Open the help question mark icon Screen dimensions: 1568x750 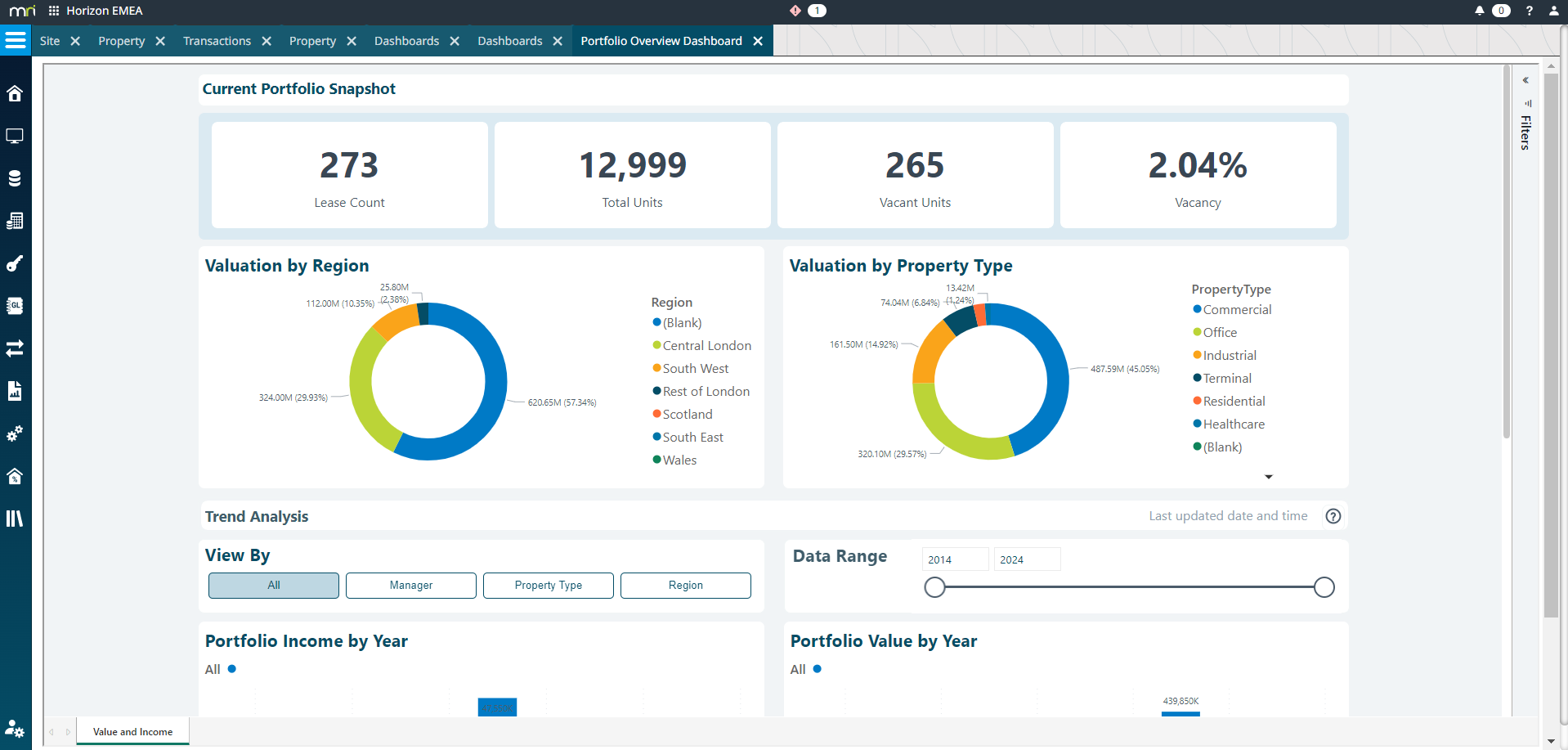tap(1530, 11)
